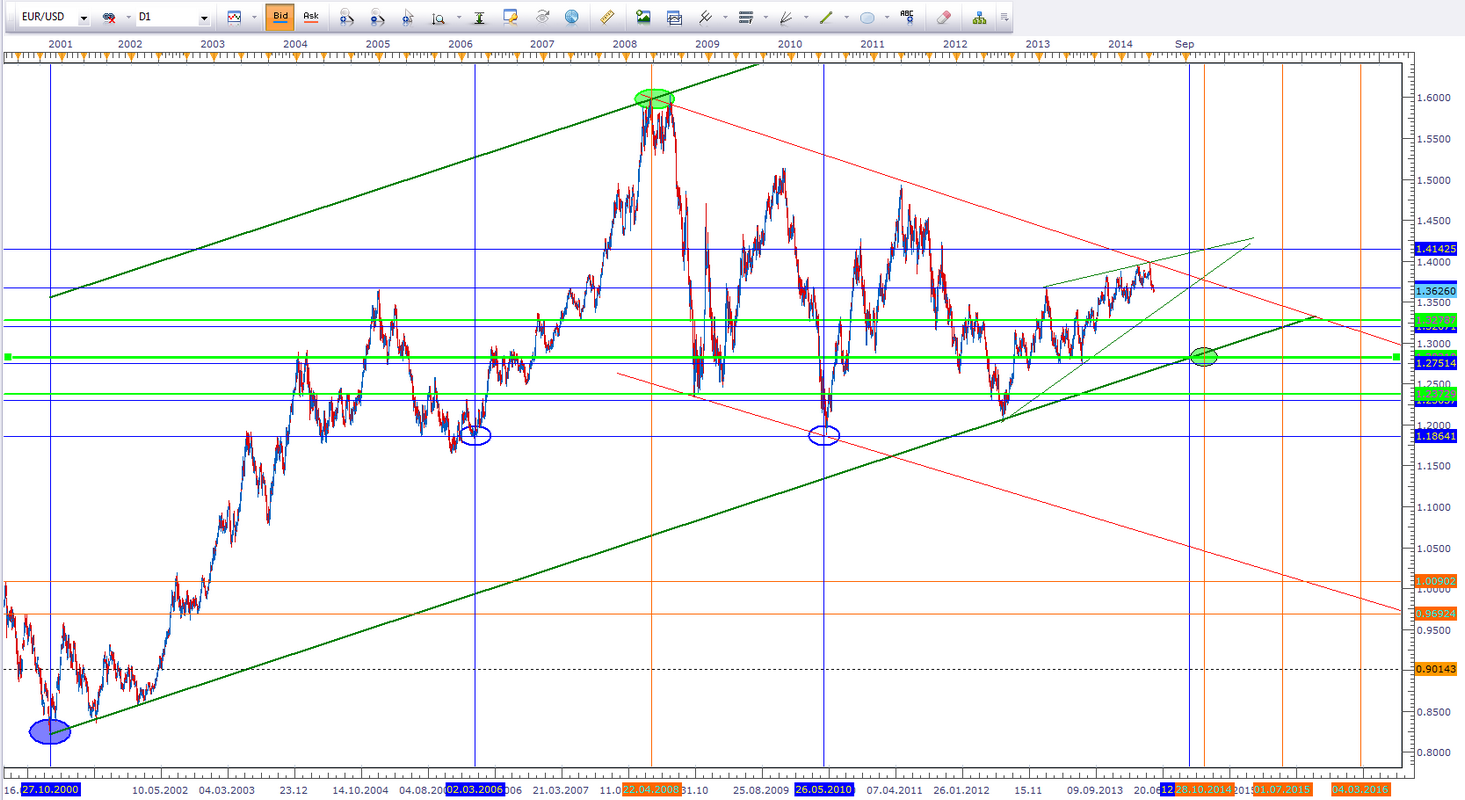Click the 26.05.2010 date marker
The image size is (1465, 800).
click(x=823, y=790)
